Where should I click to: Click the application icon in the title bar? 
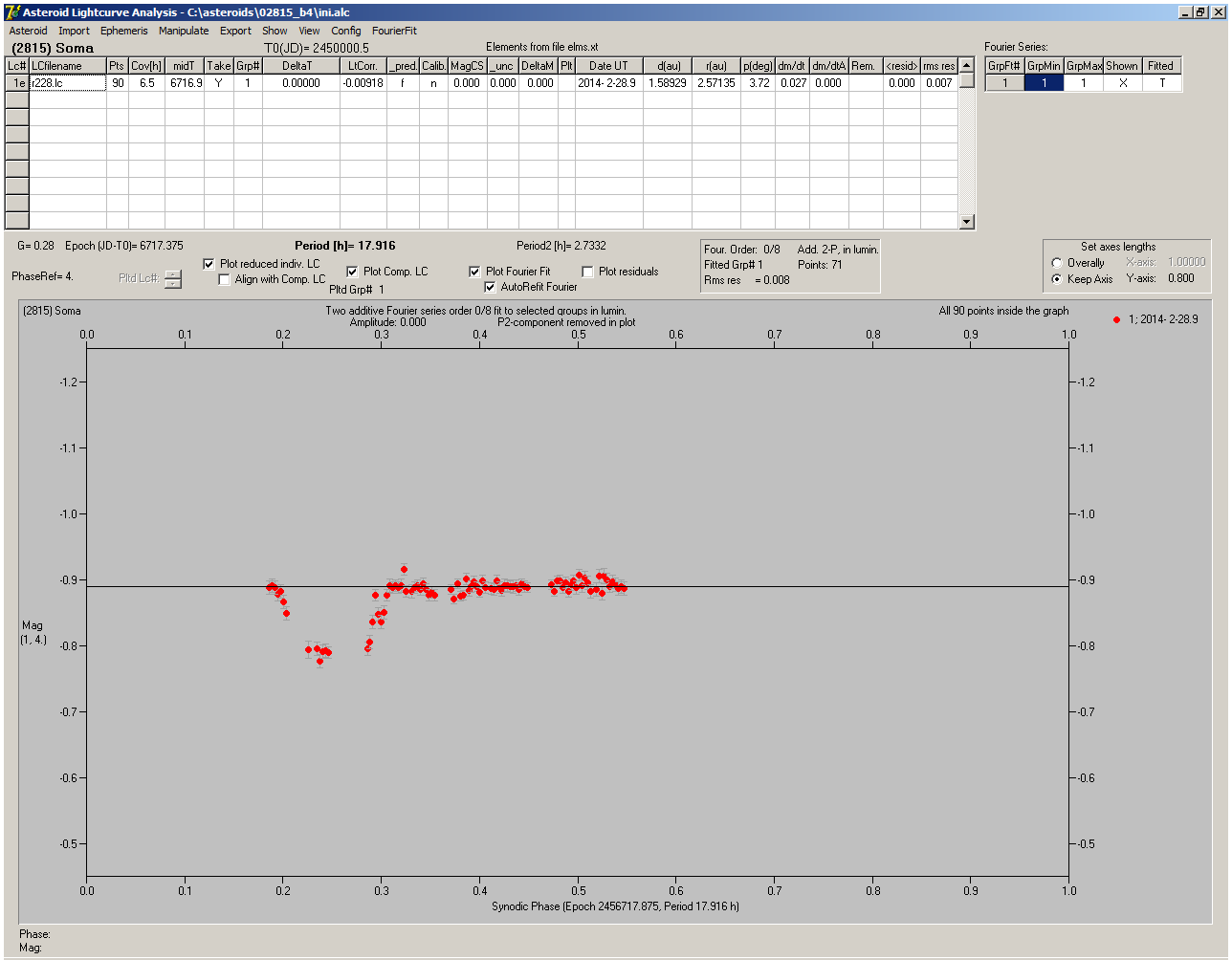[x=12, y=11]
